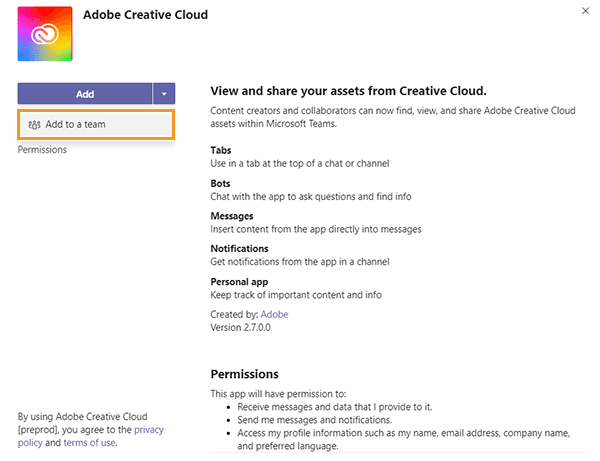
Task: Select the Bots capability heading
Action: click(220, 184)
